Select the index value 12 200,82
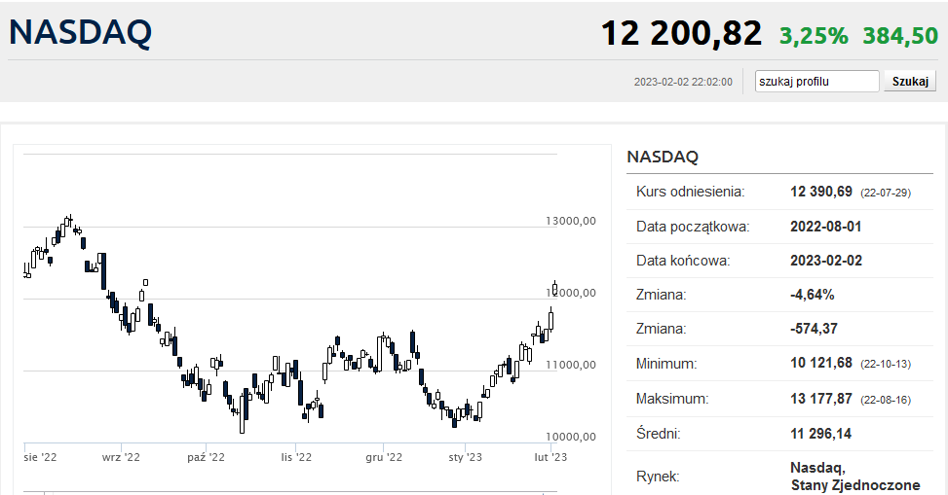Image resolution: width=948 pixels, height=495 pixels. tap(681, 33)
